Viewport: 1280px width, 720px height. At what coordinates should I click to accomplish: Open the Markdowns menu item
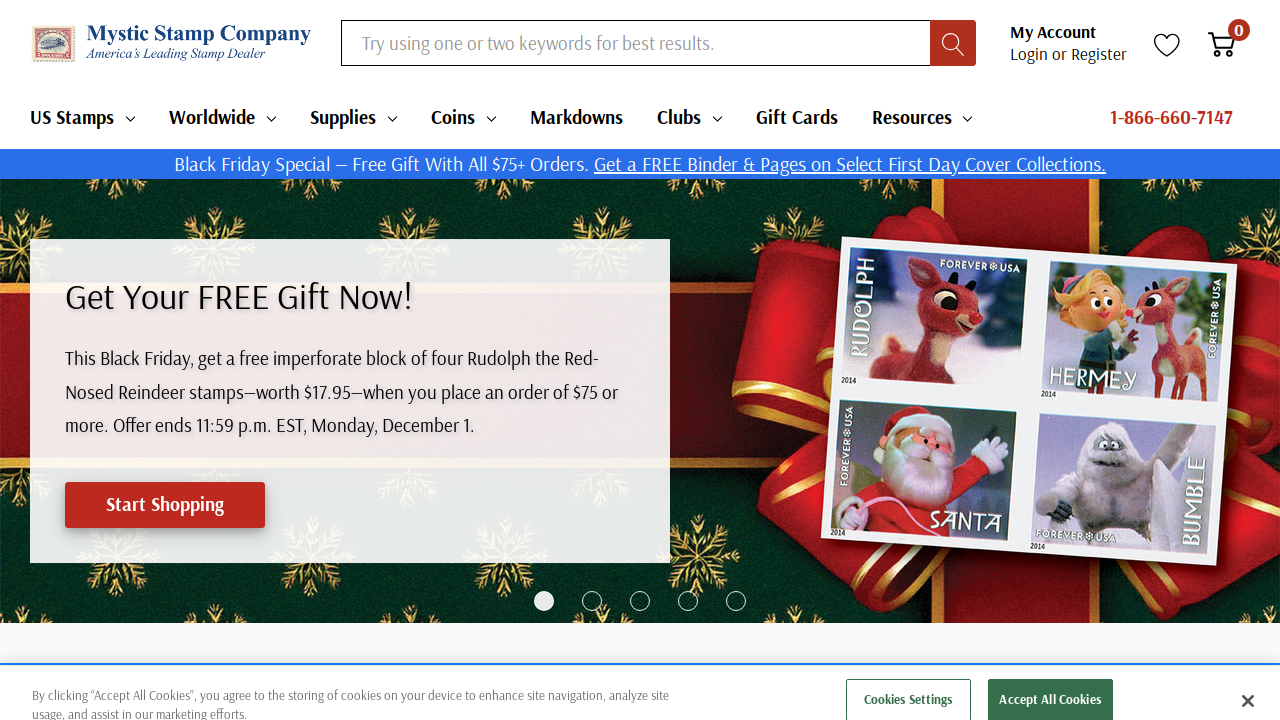click(x=576, y=118)
